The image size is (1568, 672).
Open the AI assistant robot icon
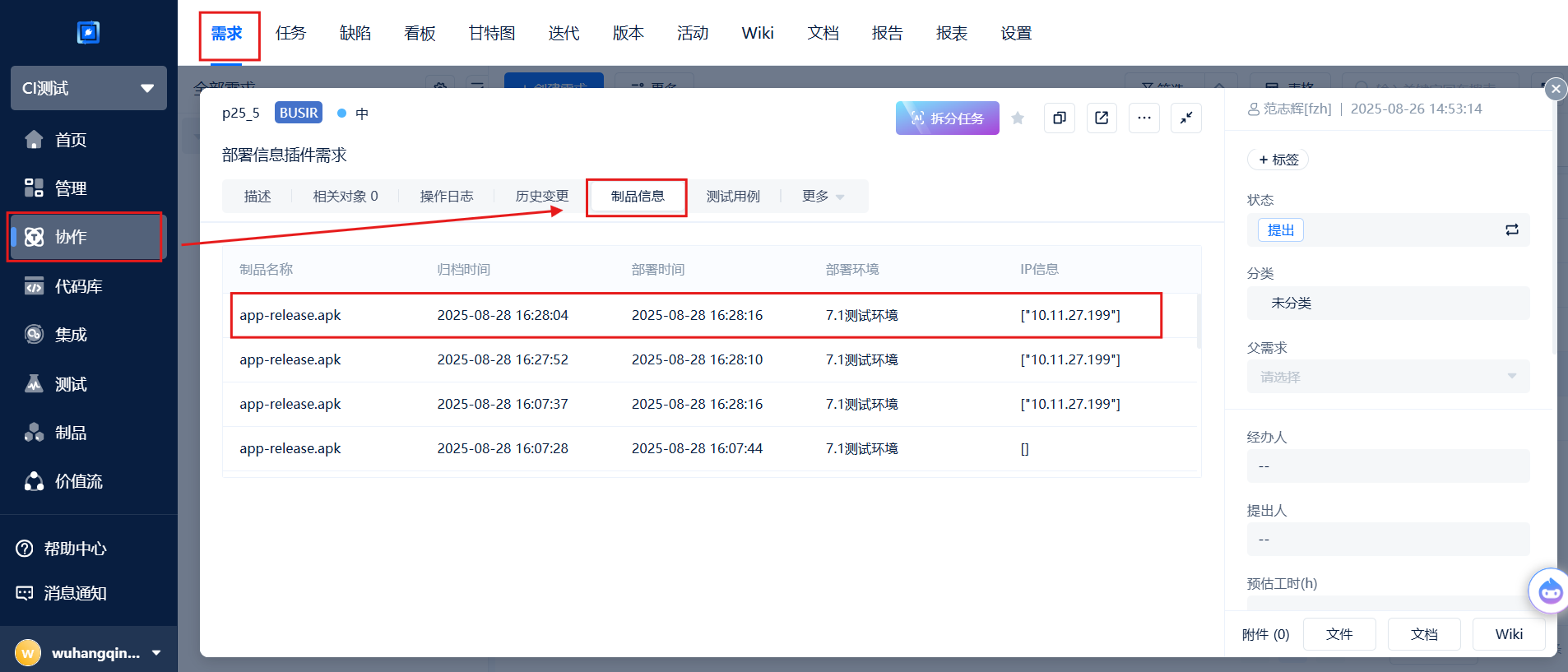tap(1549, 591)
